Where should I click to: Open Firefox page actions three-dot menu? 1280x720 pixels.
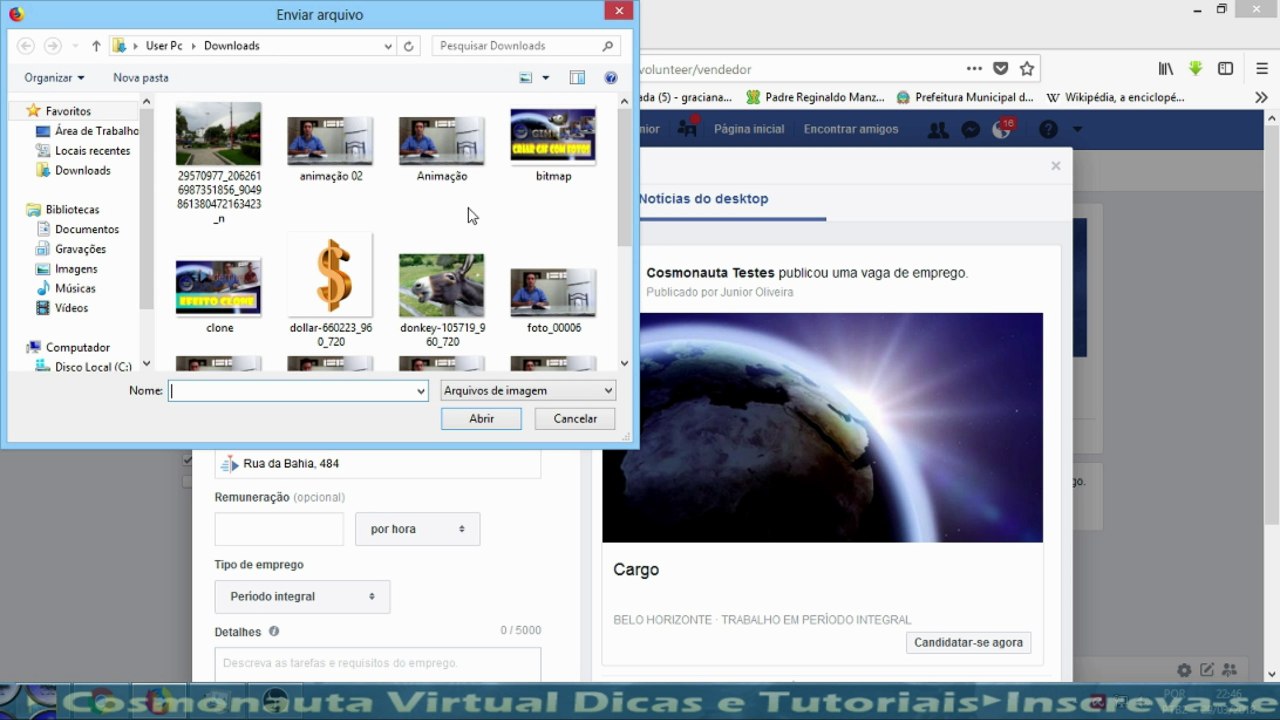(974, 69)
